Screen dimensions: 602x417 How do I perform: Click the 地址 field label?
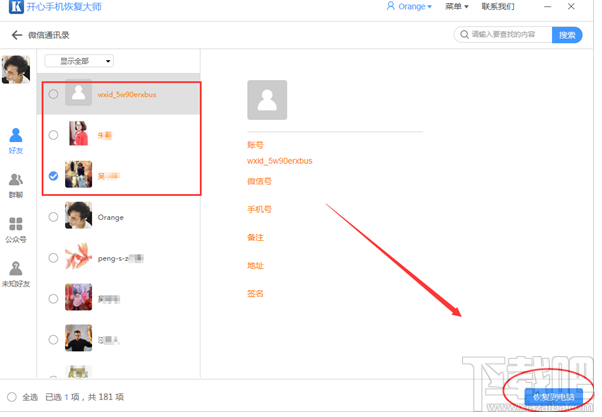coord(255,266)
